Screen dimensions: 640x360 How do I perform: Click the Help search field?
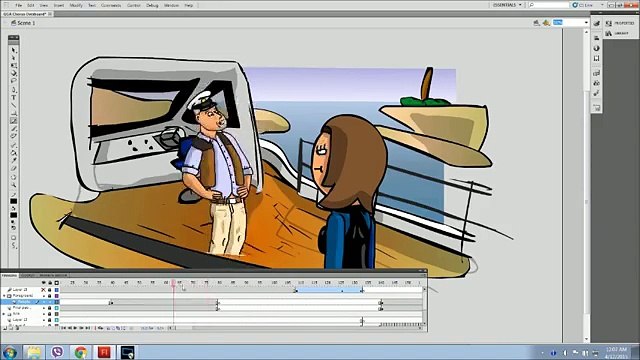549,5
